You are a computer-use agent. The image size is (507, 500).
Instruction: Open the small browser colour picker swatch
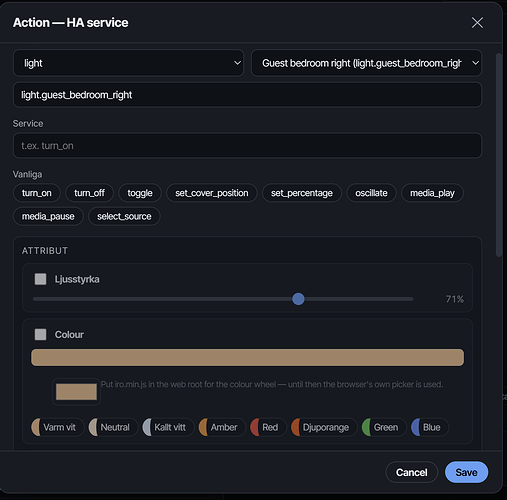coord(76,392)
